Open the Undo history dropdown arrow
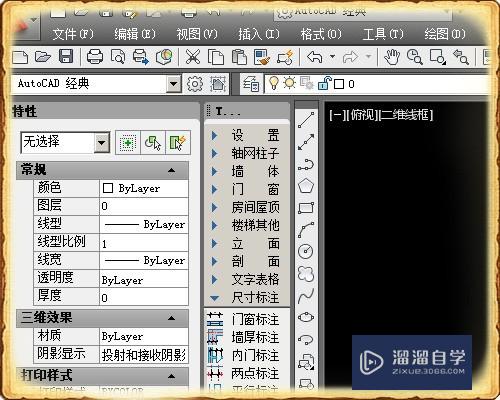500x400 pixels. pos(332,56)
